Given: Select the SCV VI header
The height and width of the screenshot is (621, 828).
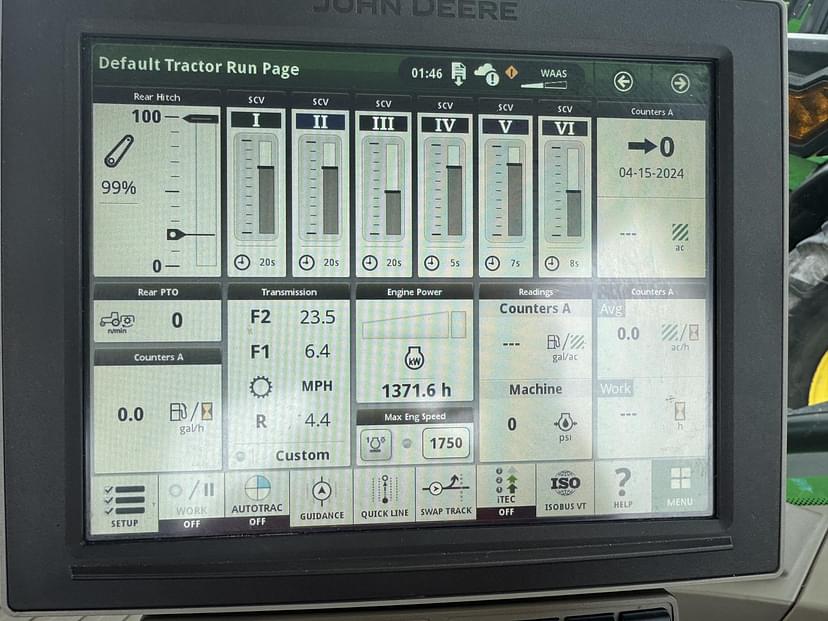Looking at the screenshot, I should coord(564,128).
